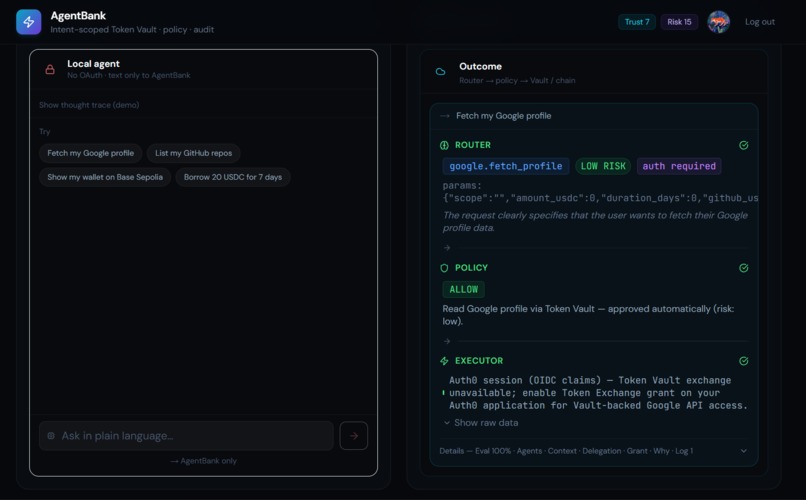Click the Router green check status icon
This screenshot has height=500, width=806.
[743, 145]
